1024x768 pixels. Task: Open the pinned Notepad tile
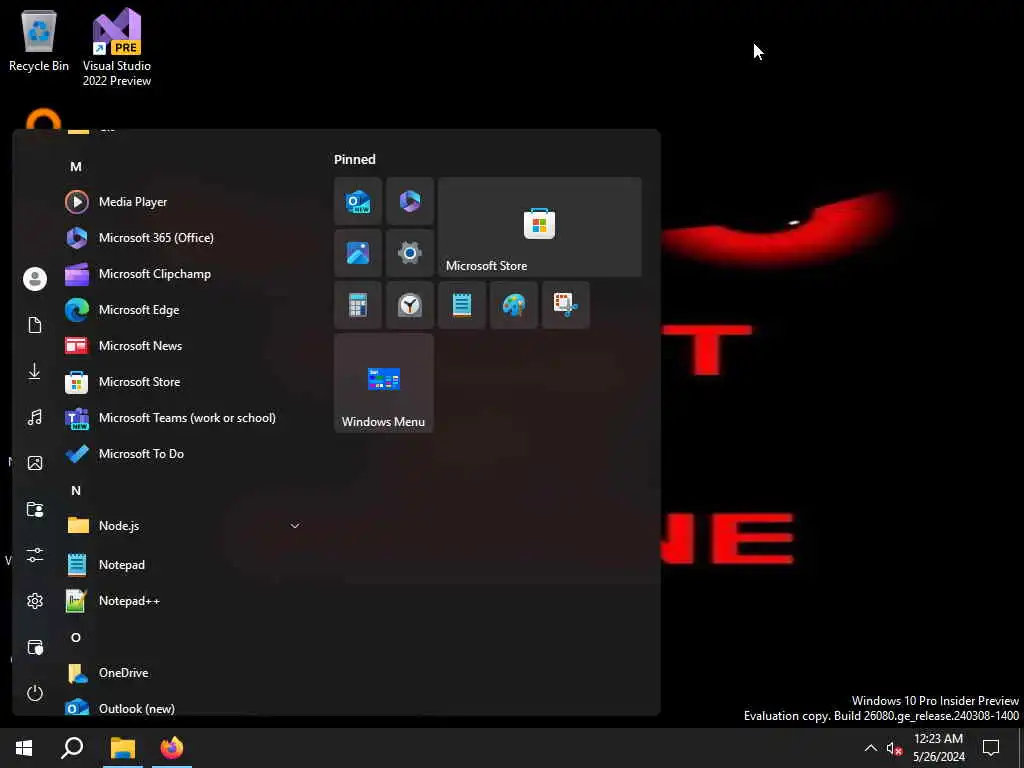462,305
